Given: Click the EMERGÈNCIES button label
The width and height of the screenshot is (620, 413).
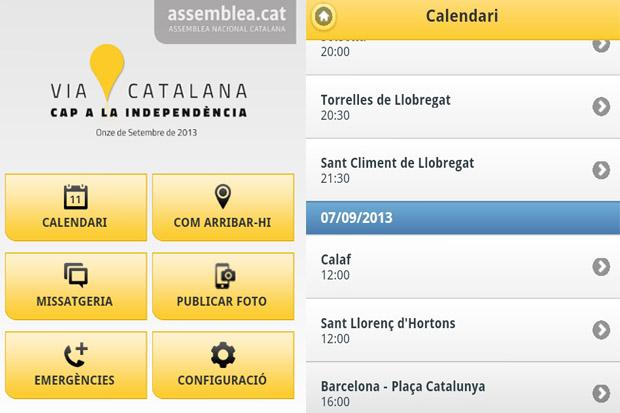Looking at the screenshot, I should [74, 380].
